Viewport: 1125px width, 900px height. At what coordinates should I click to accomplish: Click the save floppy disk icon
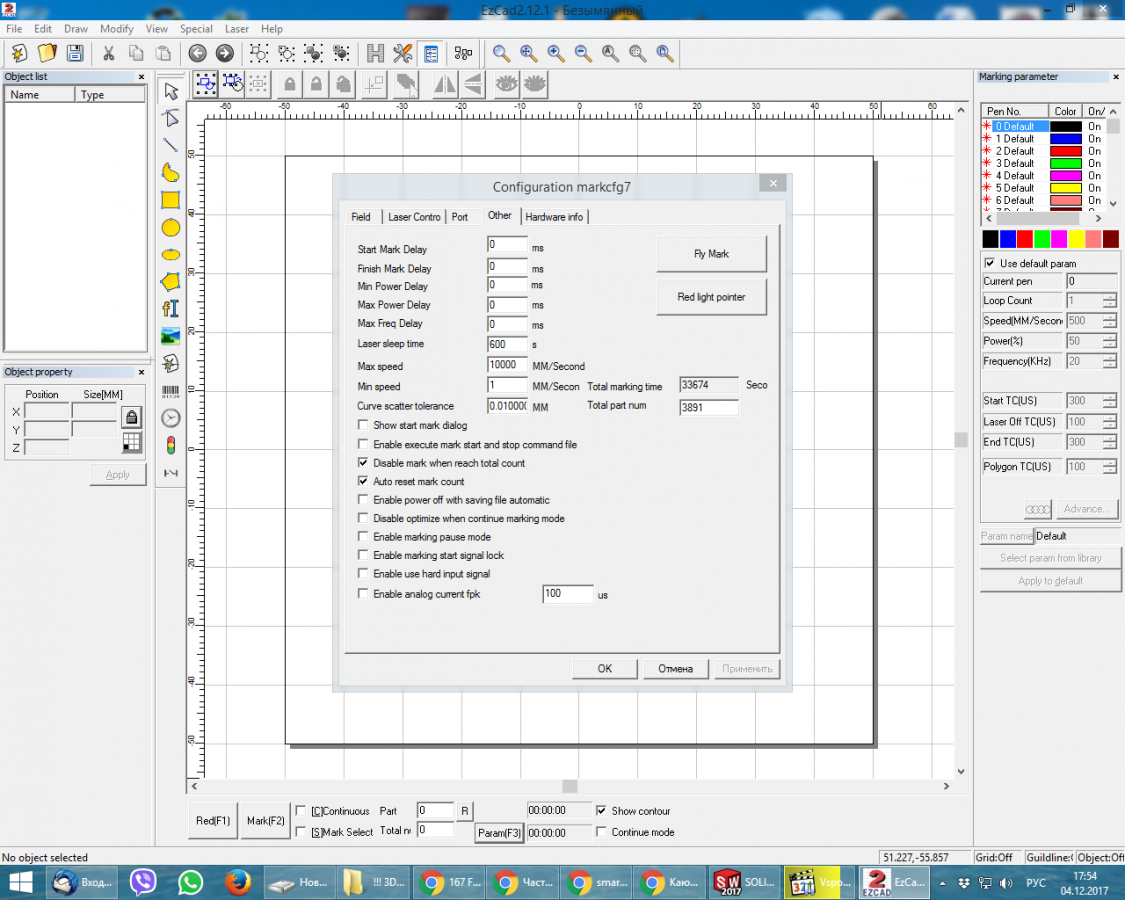pyautogui.click(x=74, y=53)
